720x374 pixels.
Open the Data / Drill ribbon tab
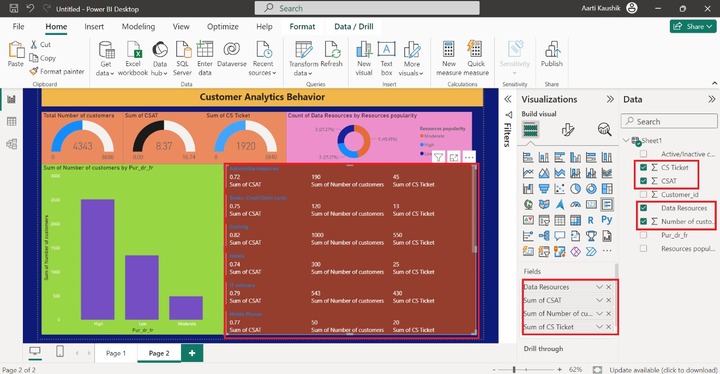point(354,27)
